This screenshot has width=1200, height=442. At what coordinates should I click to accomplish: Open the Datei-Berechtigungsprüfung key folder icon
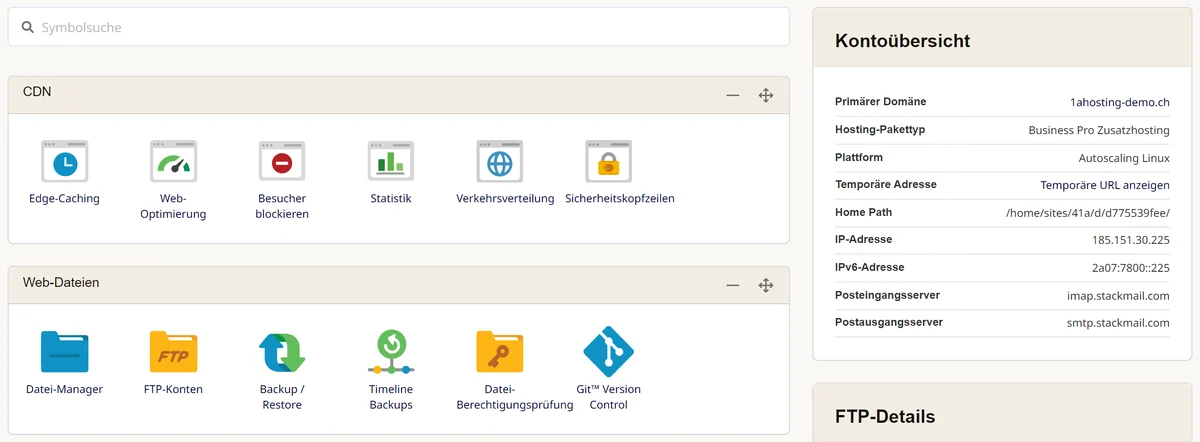500,352
